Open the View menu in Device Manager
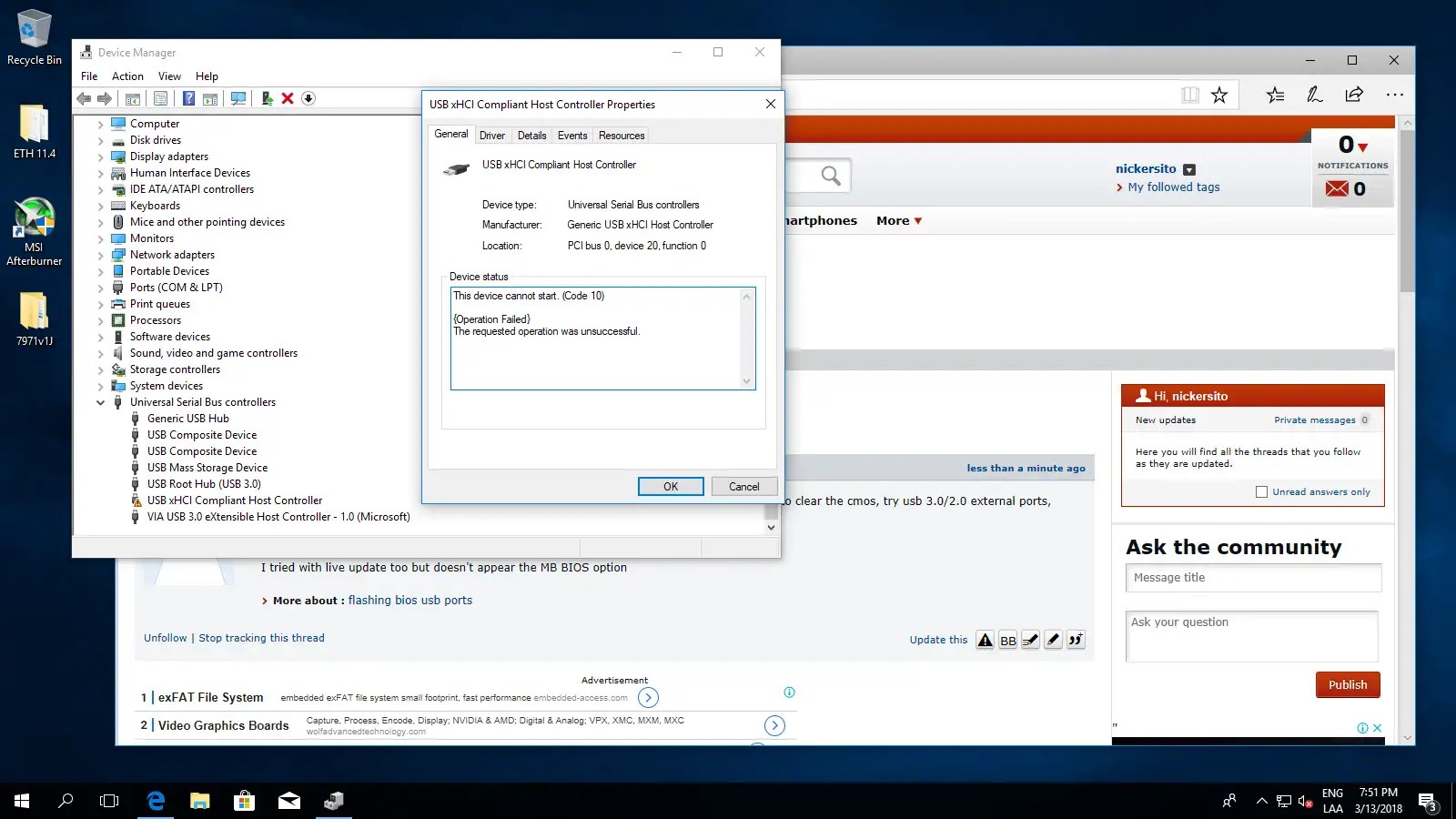Screen dimensions: 1456x819 [x=169, y=76]
